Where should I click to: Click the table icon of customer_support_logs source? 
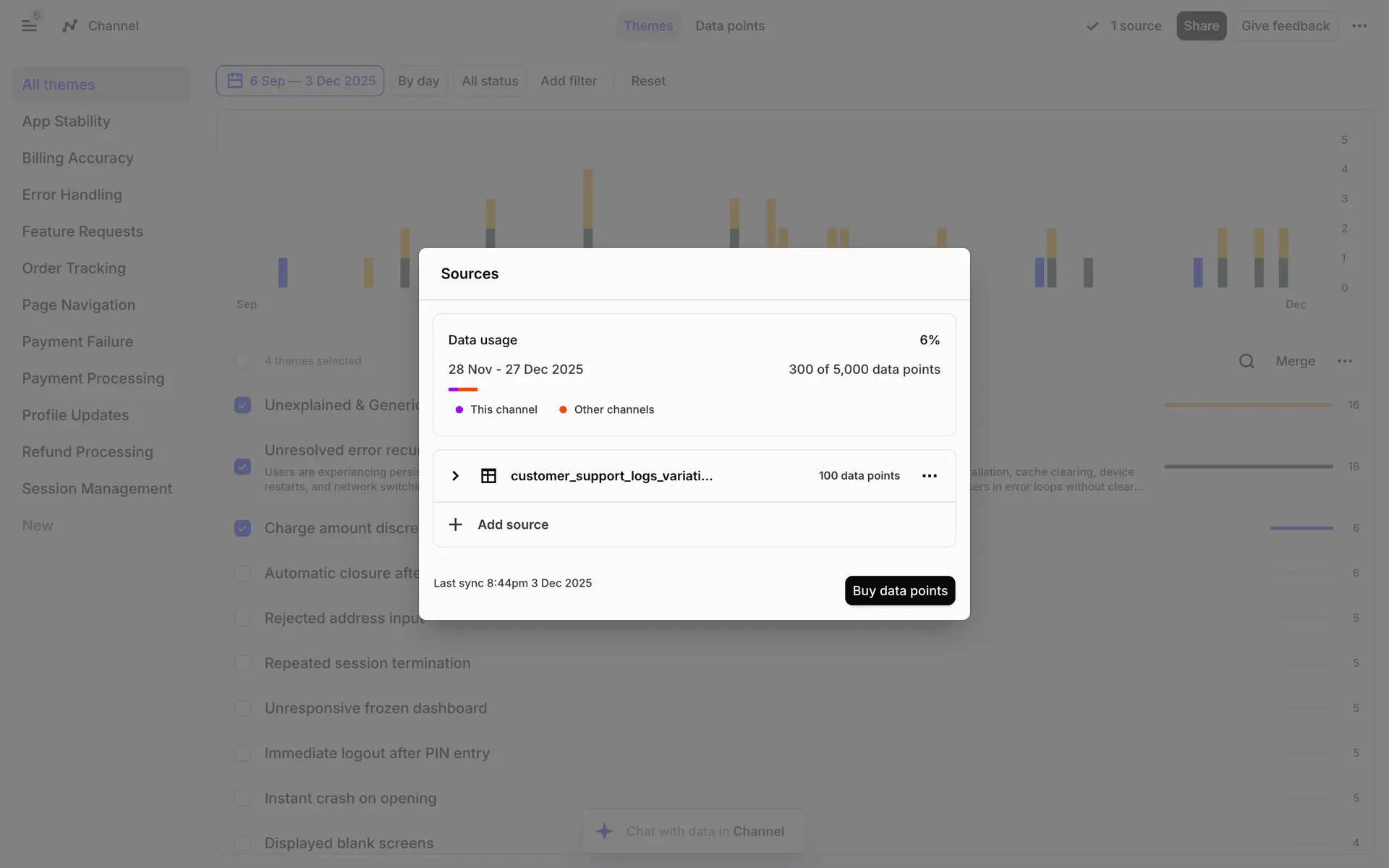tap(488, 476)
